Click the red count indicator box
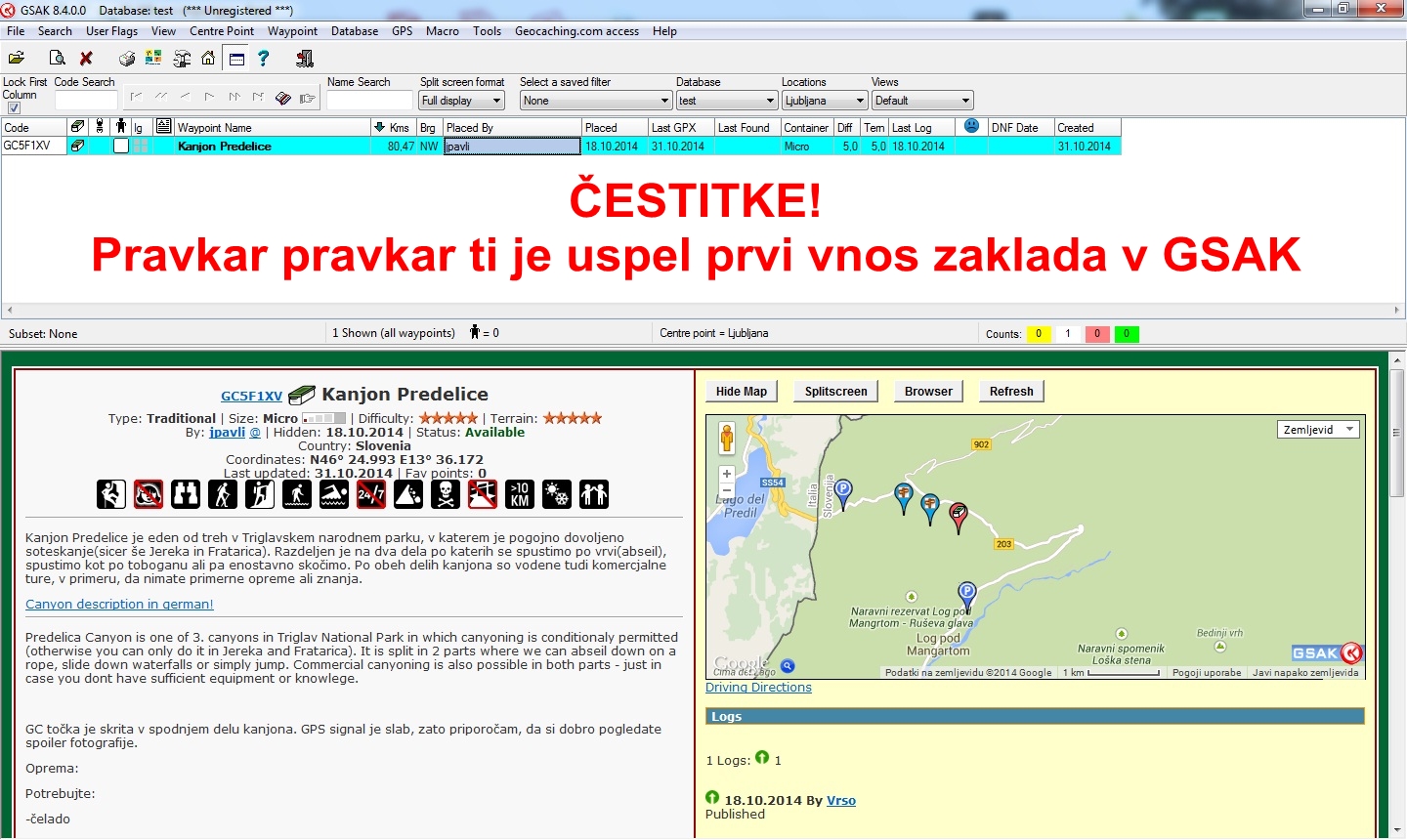 (1097, 334)
